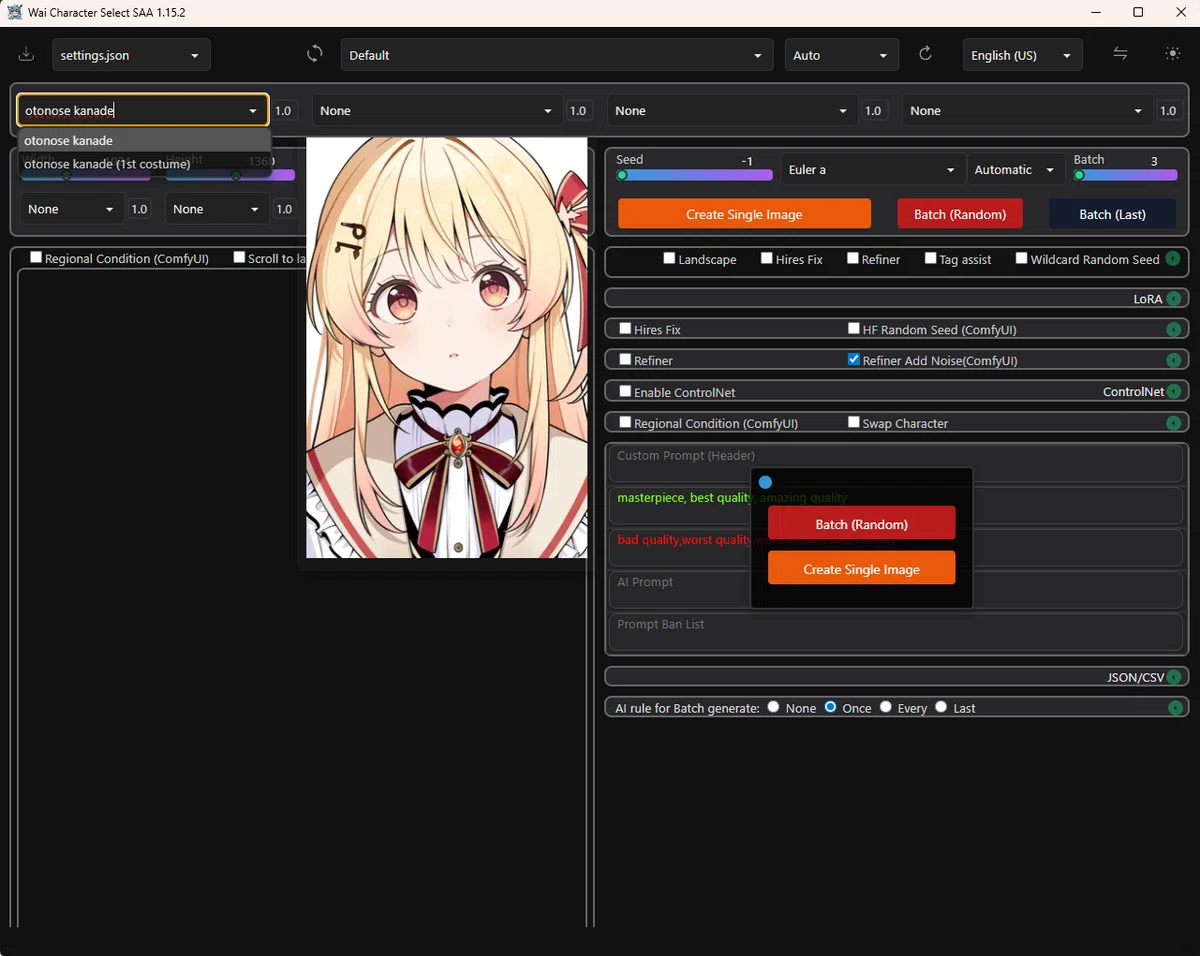Open the Euler a sampler dropdown
Image resolution: width=1200 pixels, height=956 pixels.
872,170
